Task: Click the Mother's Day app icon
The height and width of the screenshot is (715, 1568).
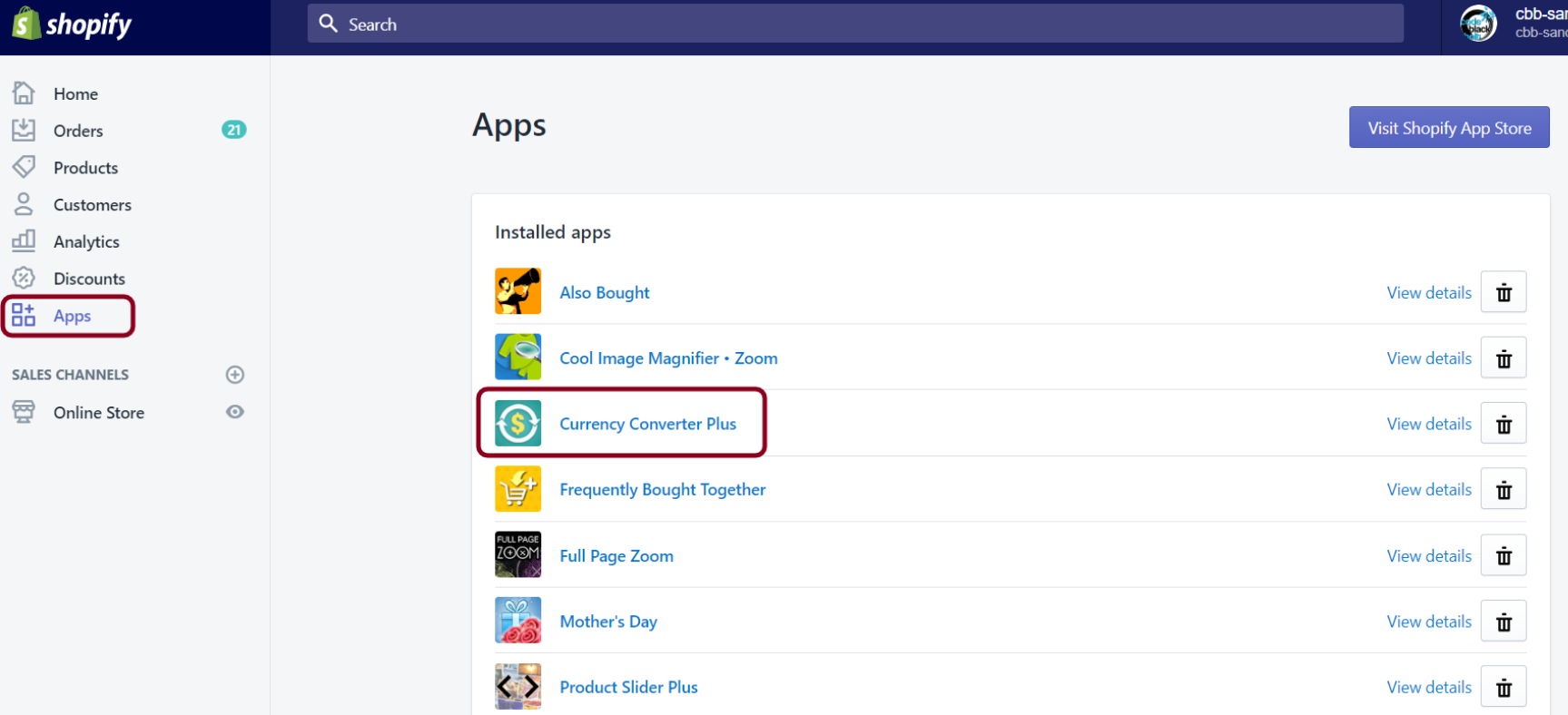Action: (518, 620)
